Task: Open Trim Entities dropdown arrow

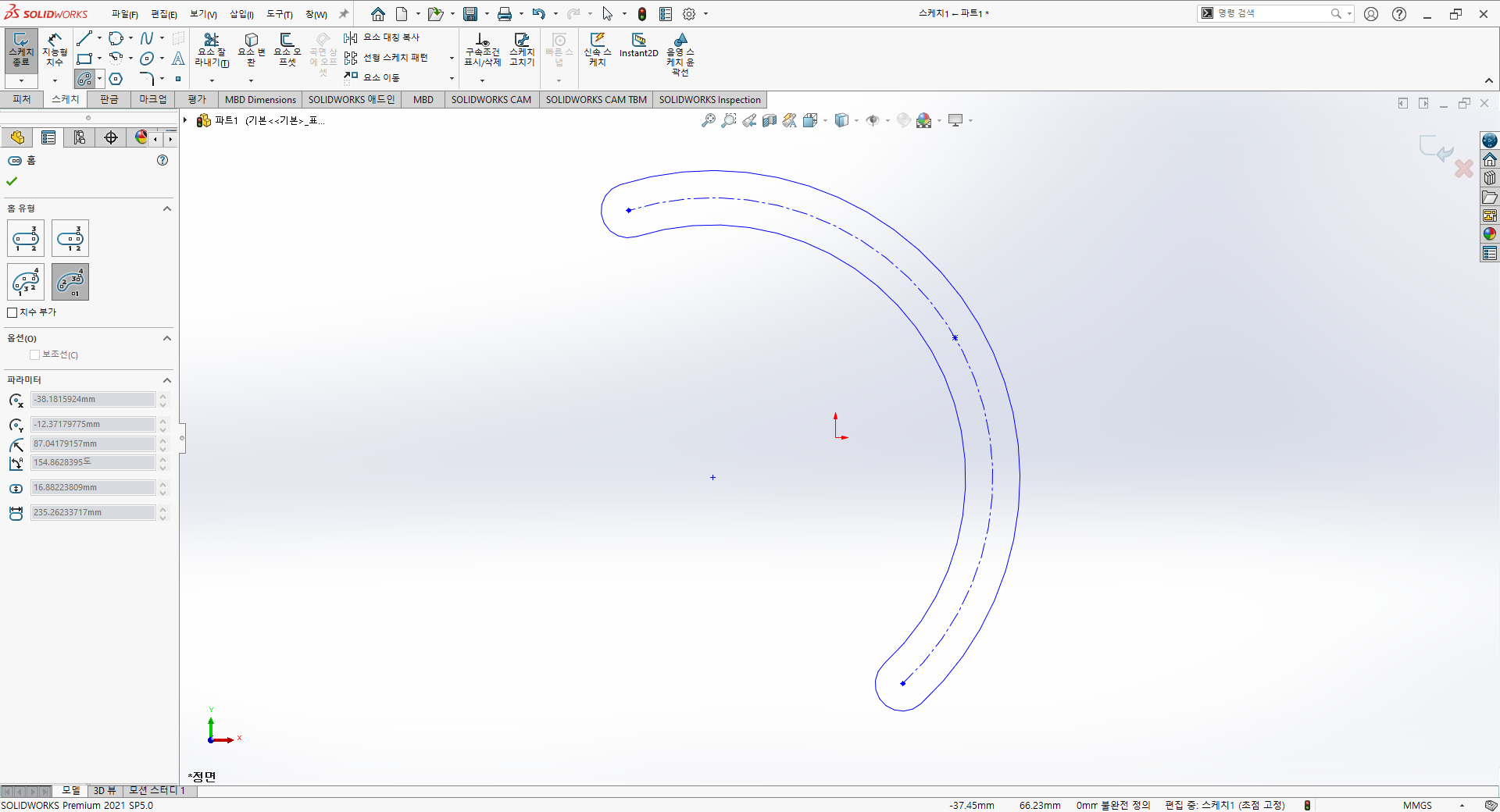Action: point(212,80)
